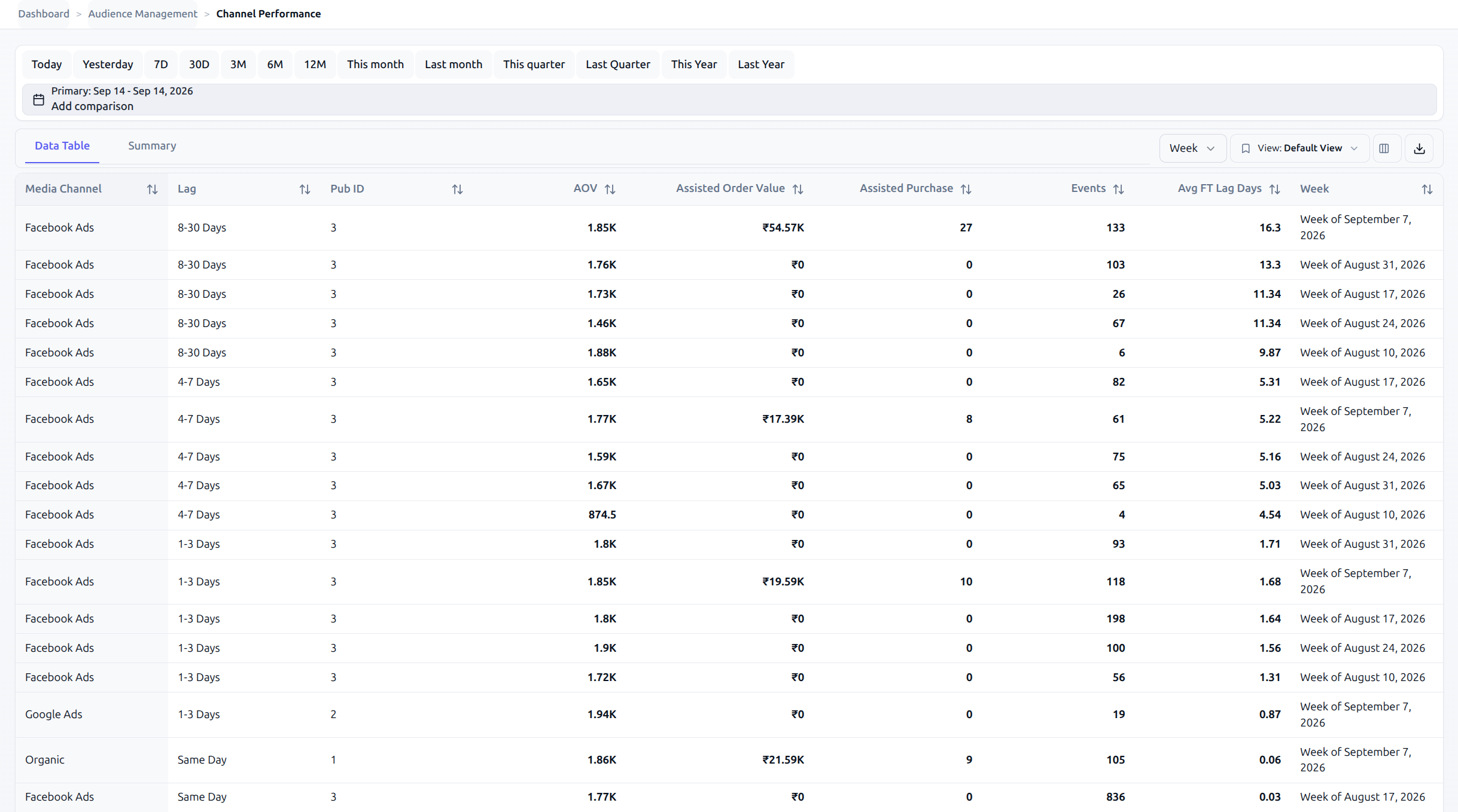Expand the View: Default View dropdown
Screen dimensions: 1458x812
click(1299, 148)
